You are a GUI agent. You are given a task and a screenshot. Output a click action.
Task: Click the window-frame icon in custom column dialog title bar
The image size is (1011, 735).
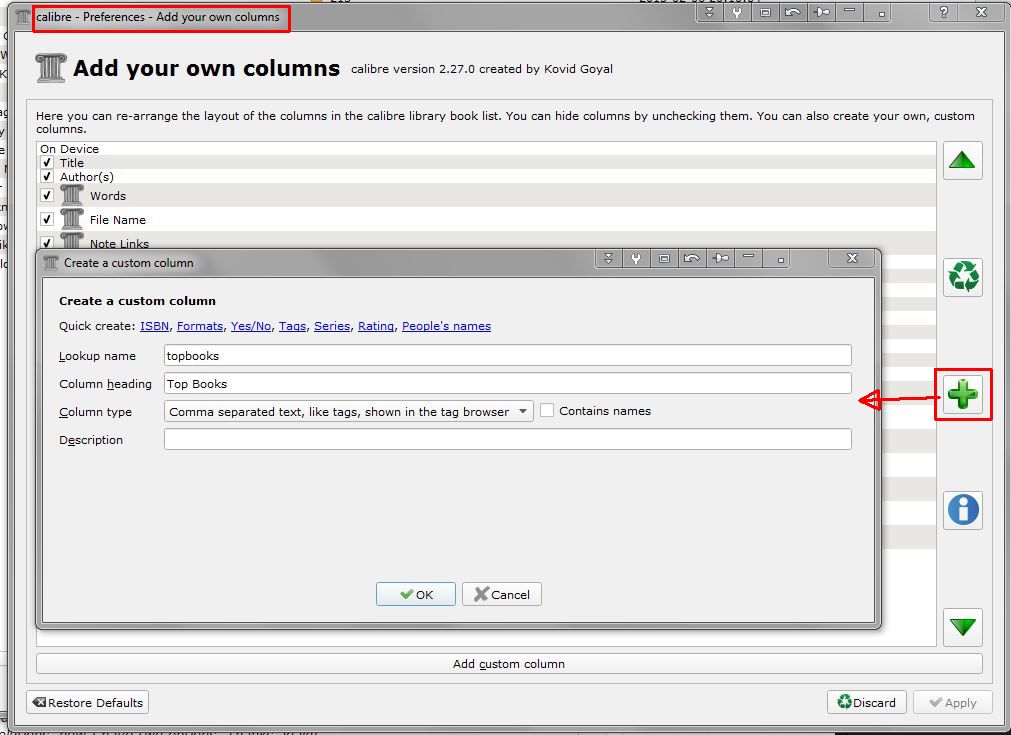tap(664, 259)
